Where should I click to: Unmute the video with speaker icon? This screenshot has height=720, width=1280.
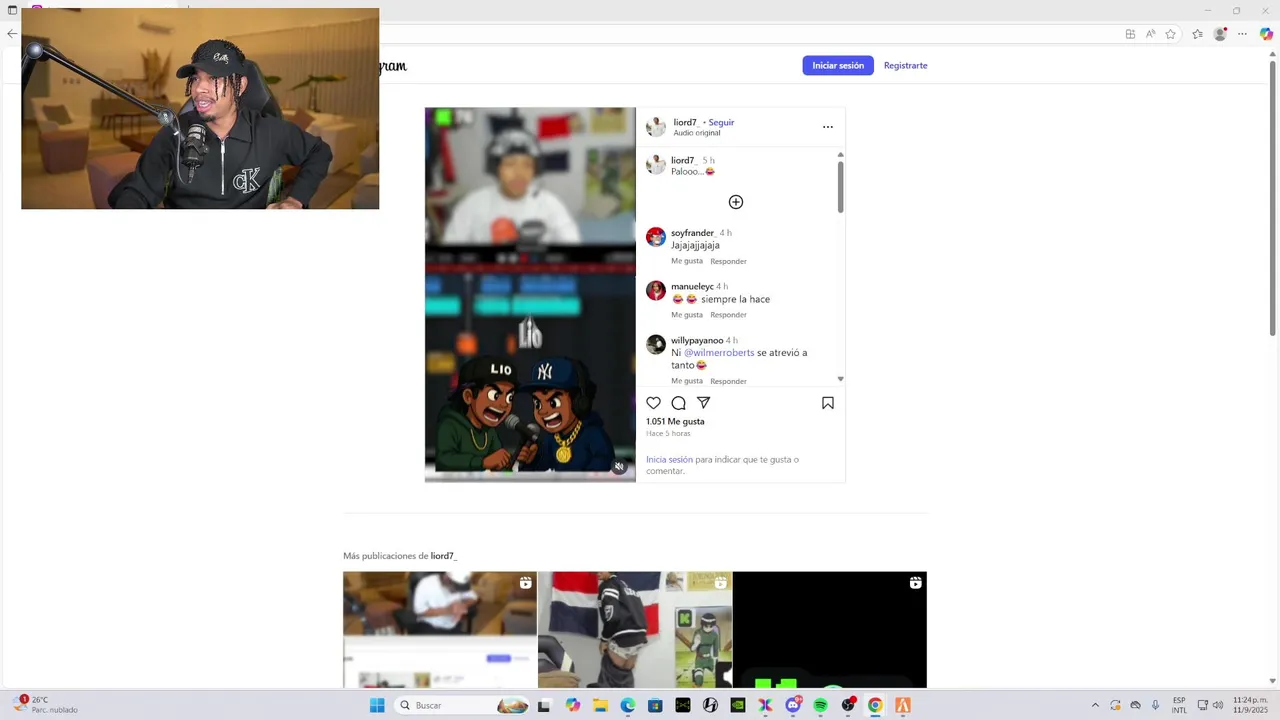pyautogui.click(x=619, y=467)
